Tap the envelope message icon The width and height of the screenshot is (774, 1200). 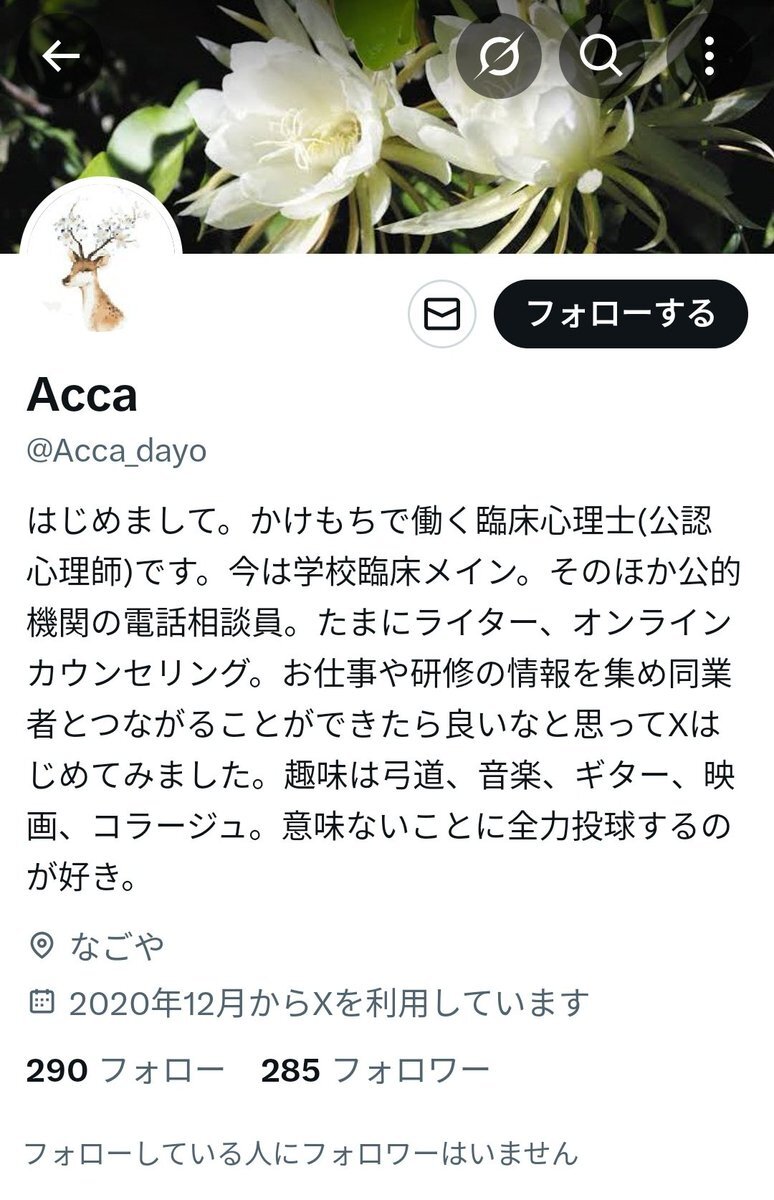tap(442, 314)
